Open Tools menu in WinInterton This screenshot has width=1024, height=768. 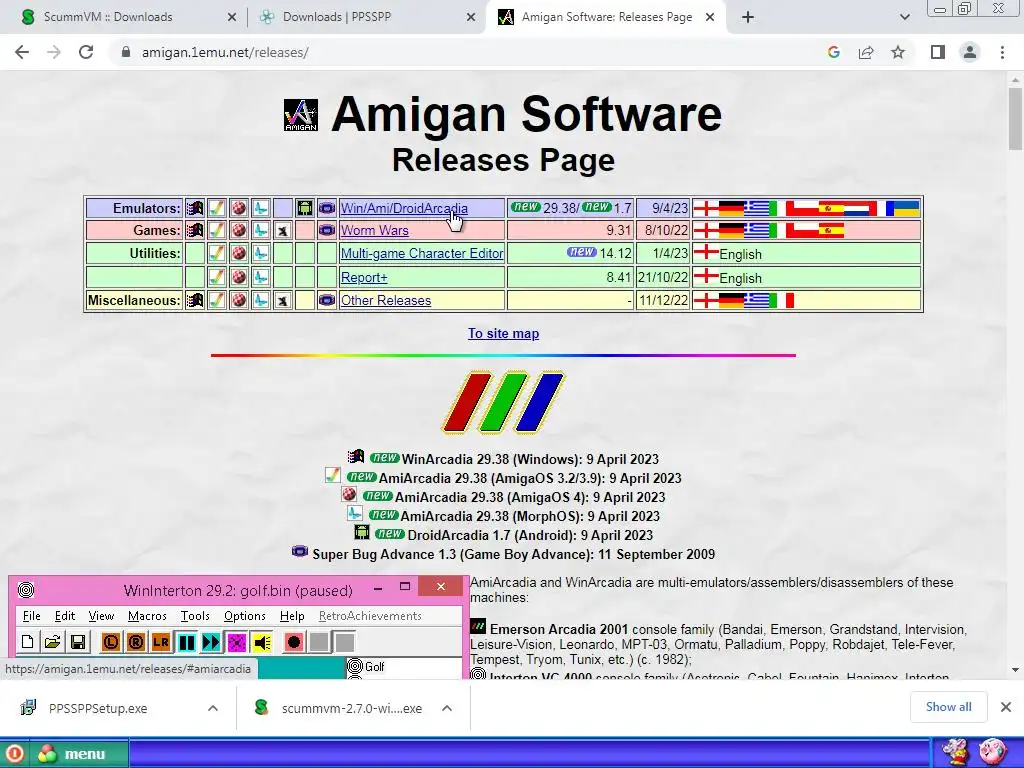pyautogui.click(x=195, y=616)
